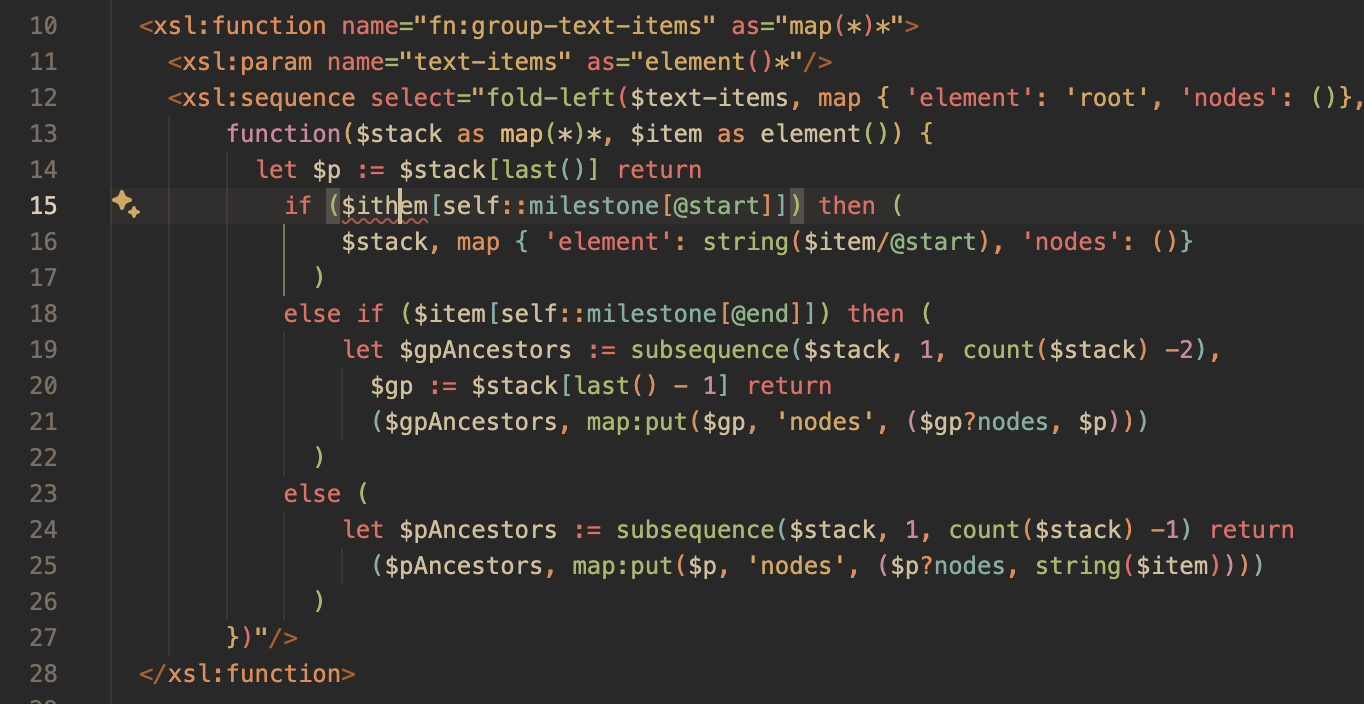Click the "then" keyword on line 15
This screenshot has width=1364, height=704.
click(x=847, y=205)
